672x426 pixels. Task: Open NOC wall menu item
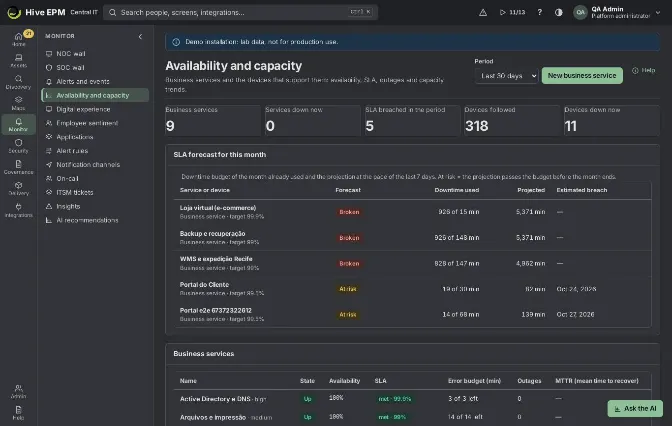(95, 54)
